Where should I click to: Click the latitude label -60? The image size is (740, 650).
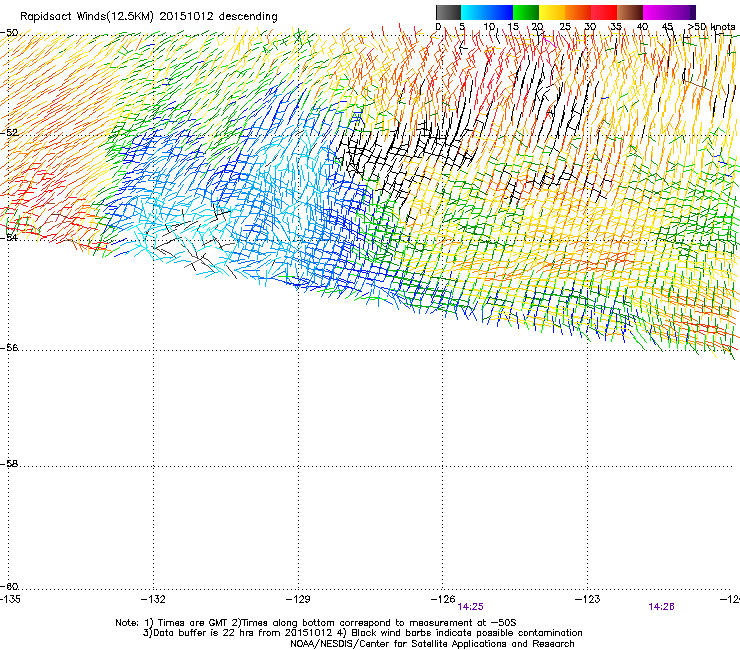9,586
